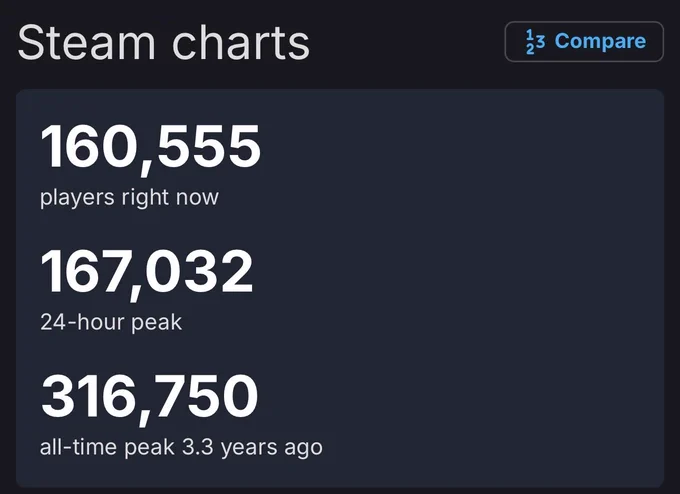This screenshot has height=494, width=680.
Task: Click the digits '316' in the bottom count
Action: pos(89,396)
